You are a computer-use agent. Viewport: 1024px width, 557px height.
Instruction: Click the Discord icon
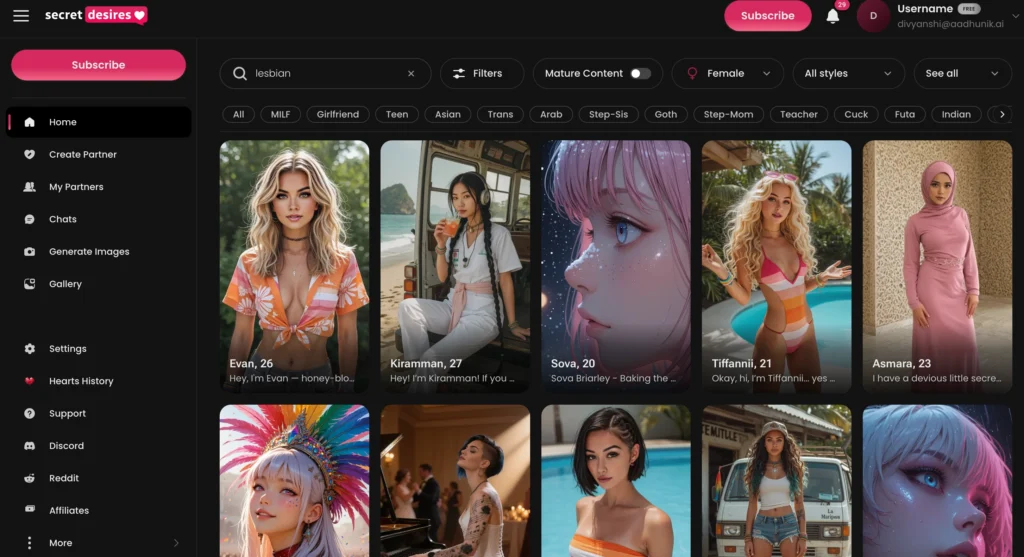coord(29,446)
